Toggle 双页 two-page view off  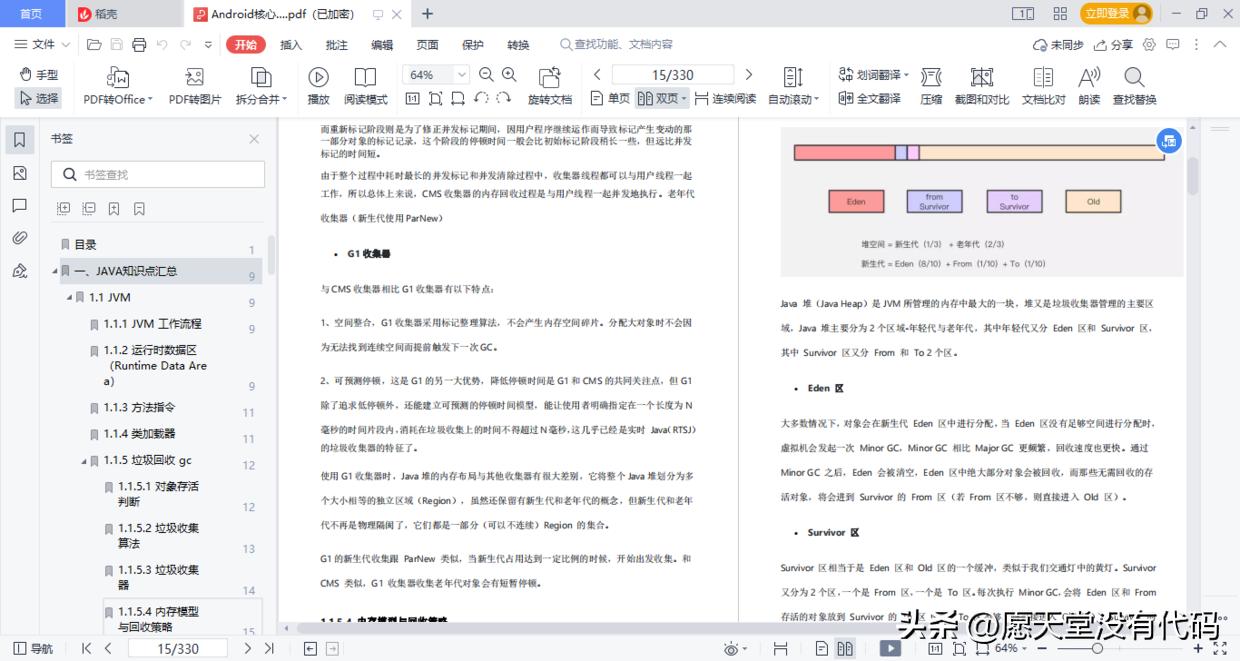click(x=665, y=98)
